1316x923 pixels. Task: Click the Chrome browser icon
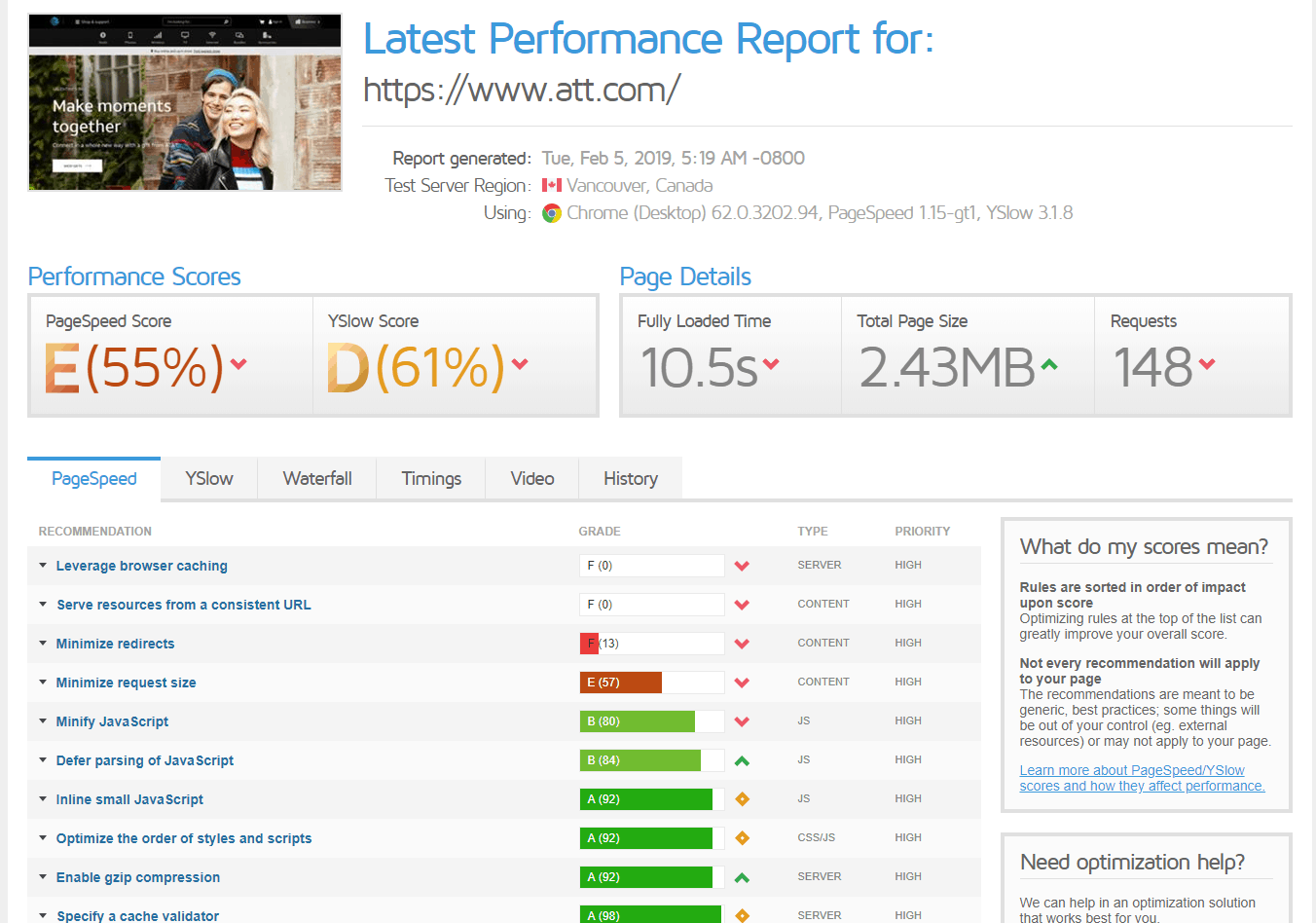click(552, 213)
